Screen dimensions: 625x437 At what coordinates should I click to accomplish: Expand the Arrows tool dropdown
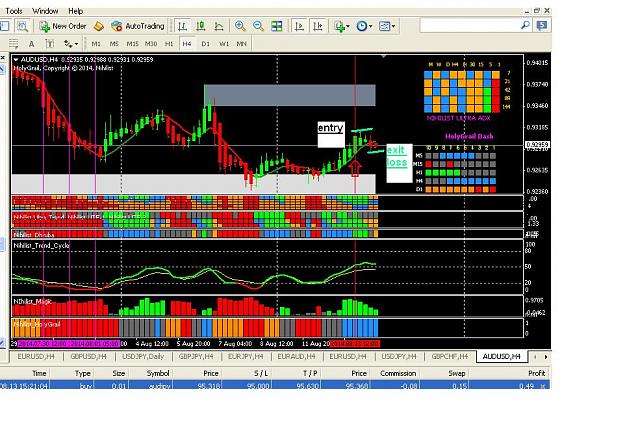coord(76,44)
